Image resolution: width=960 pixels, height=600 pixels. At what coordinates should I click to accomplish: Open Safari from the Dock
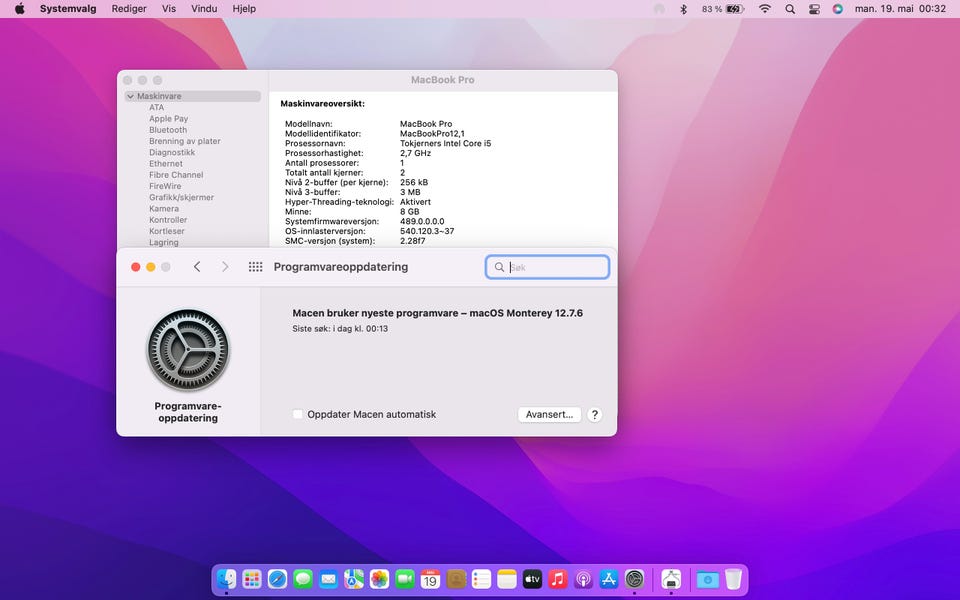tap(277, 579)
